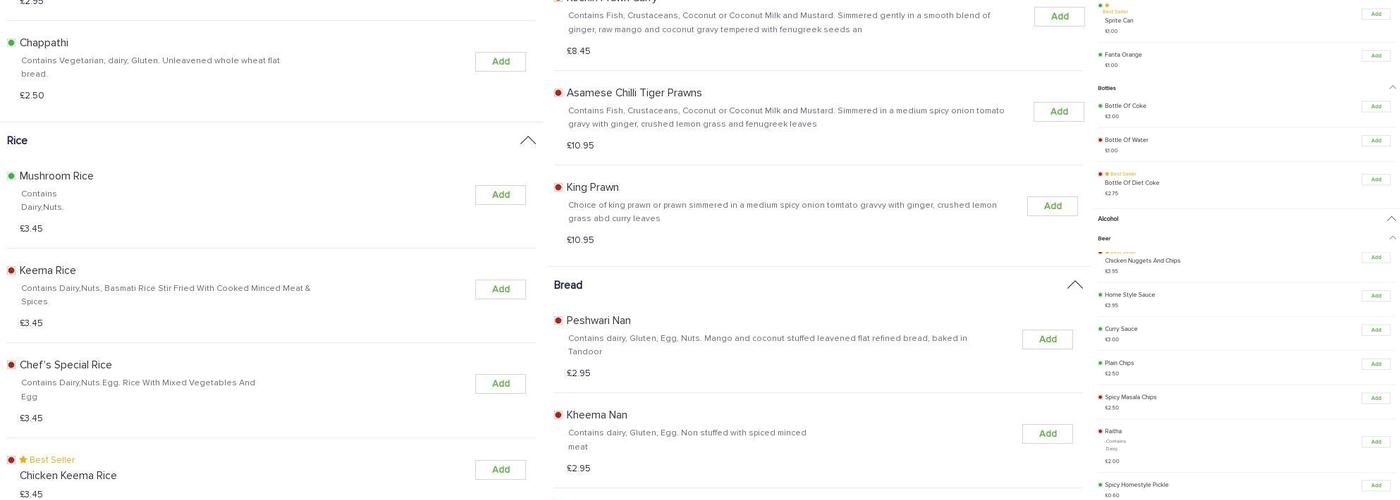Add Curry Sauce to the order

[1375, 330]
